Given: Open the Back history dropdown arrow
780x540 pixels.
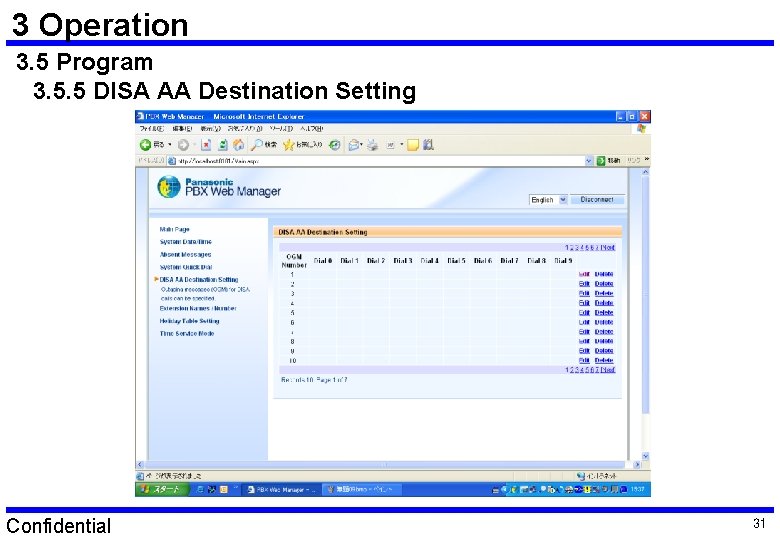Looking at the screenshot, I should 170,145.
